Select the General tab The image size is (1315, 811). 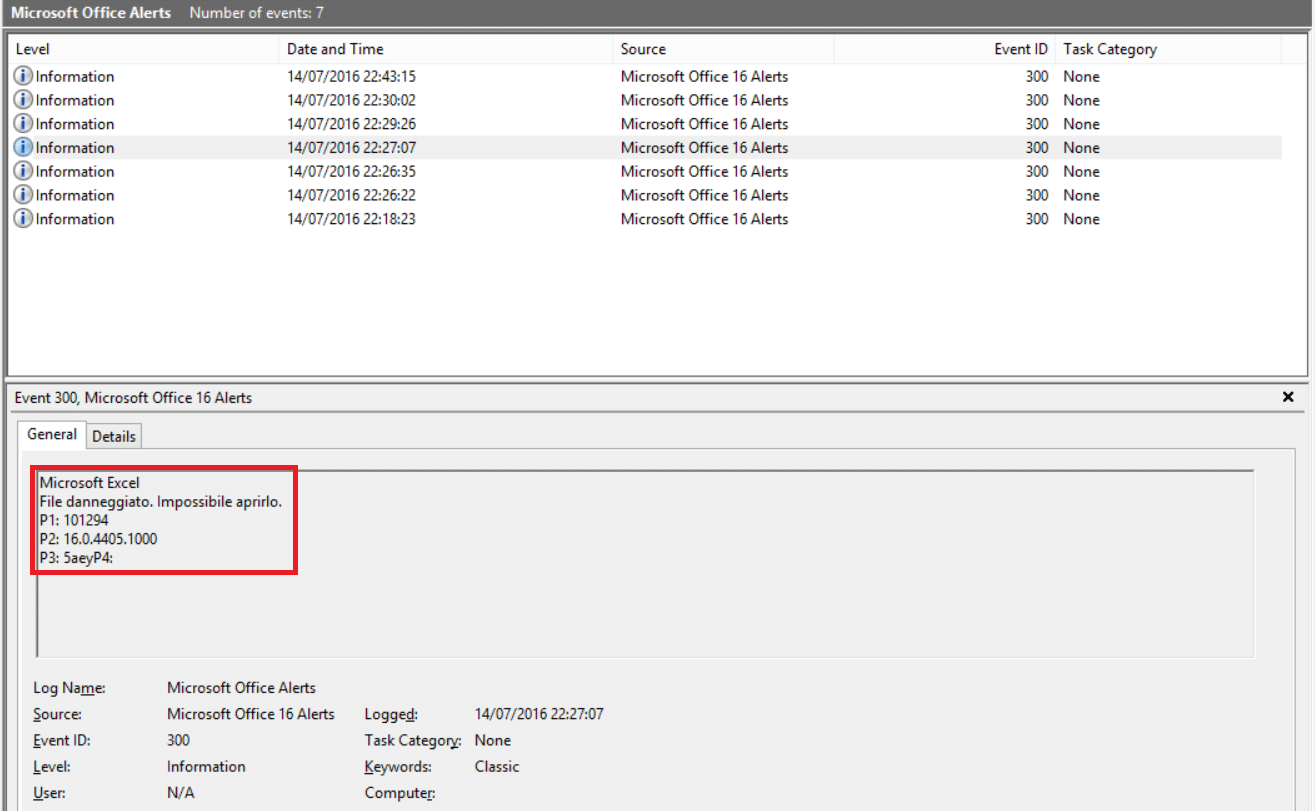pos(52,434)
